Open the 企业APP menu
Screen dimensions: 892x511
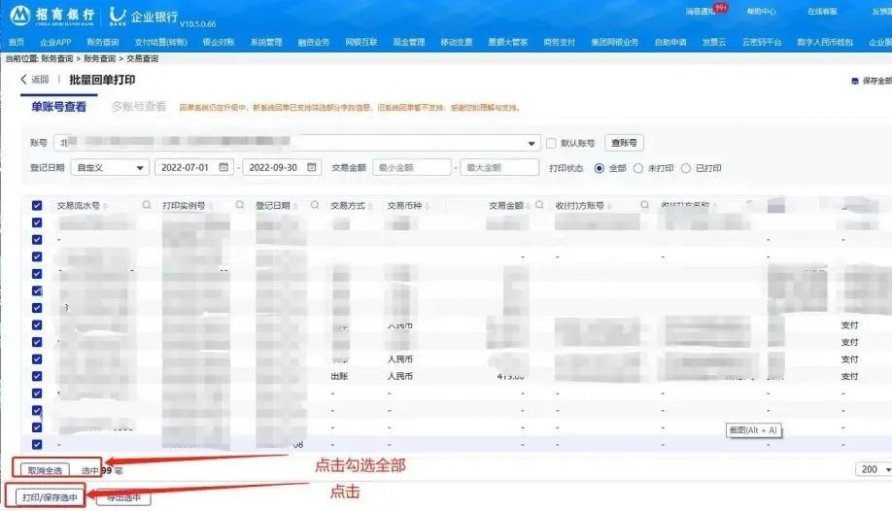pos(55,42)
